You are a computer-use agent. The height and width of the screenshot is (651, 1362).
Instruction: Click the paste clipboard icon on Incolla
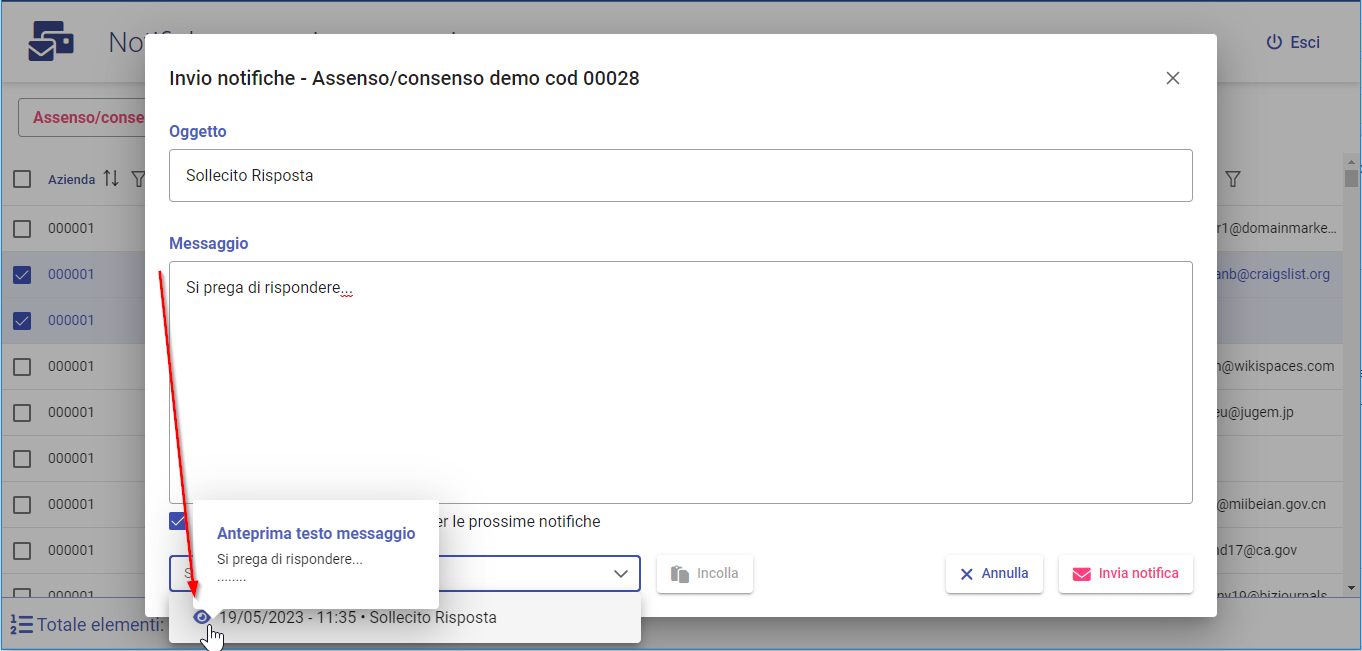pyautogui.click(x=680, y=574)
